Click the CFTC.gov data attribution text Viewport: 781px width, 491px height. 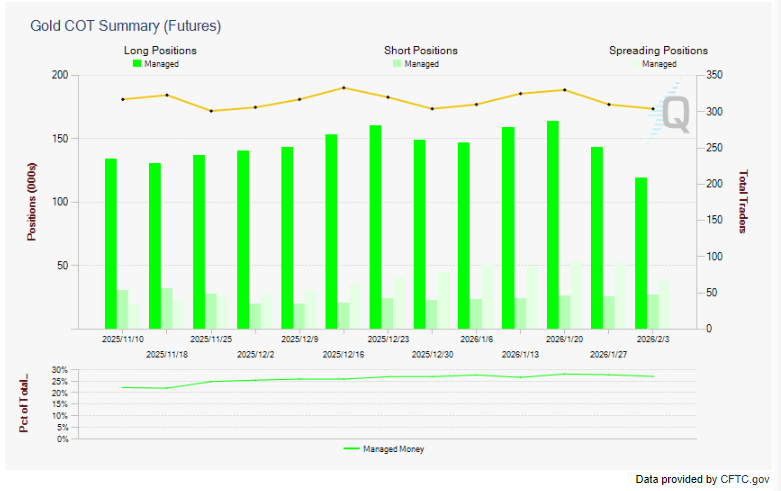click(x=702, y=479)
